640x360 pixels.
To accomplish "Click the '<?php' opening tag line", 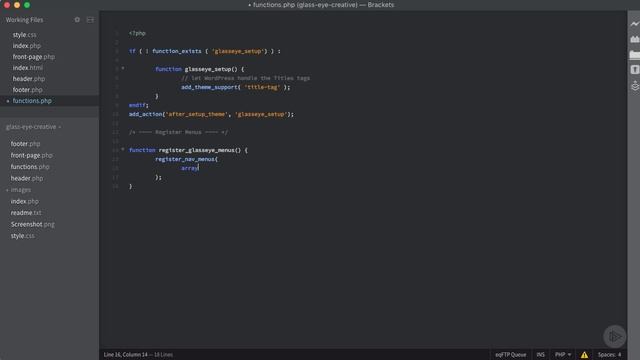I will point(137,33).
